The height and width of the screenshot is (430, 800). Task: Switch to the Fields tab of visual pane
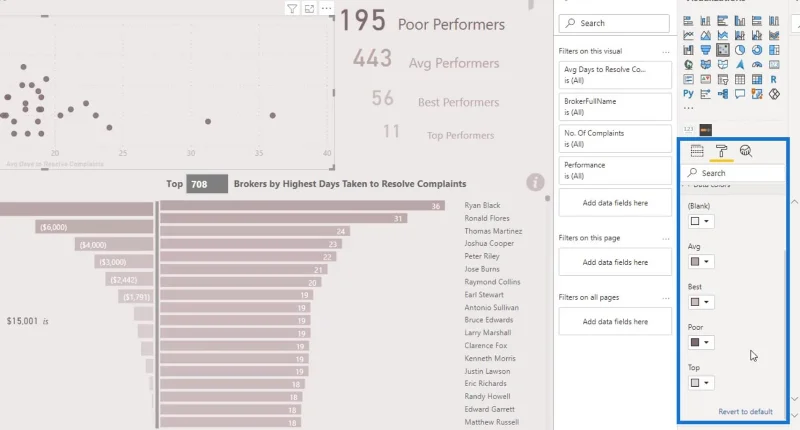coord(697,151)
